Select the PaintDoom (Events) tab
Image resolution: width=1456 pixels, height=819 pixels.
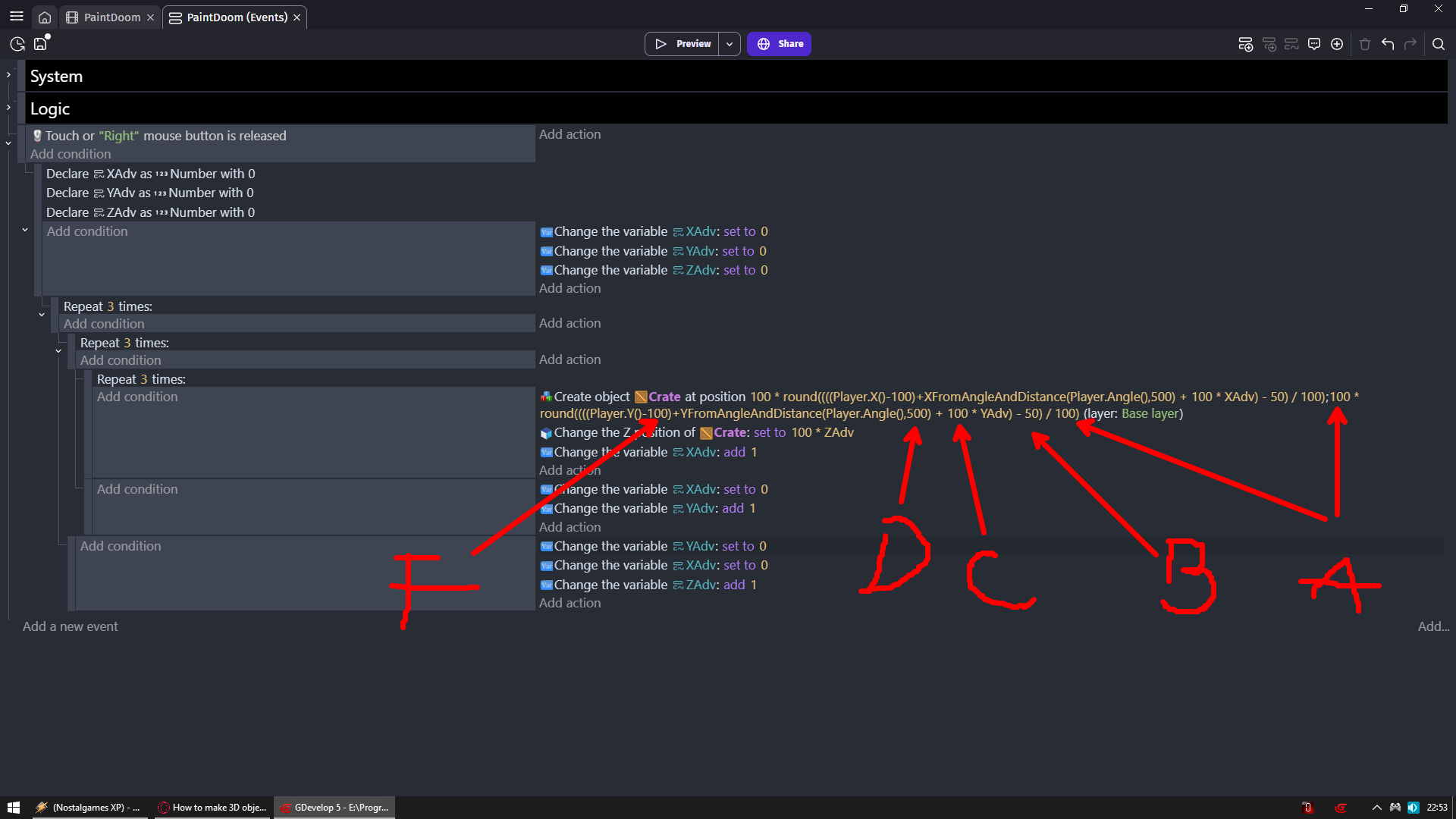click(237, 17)
